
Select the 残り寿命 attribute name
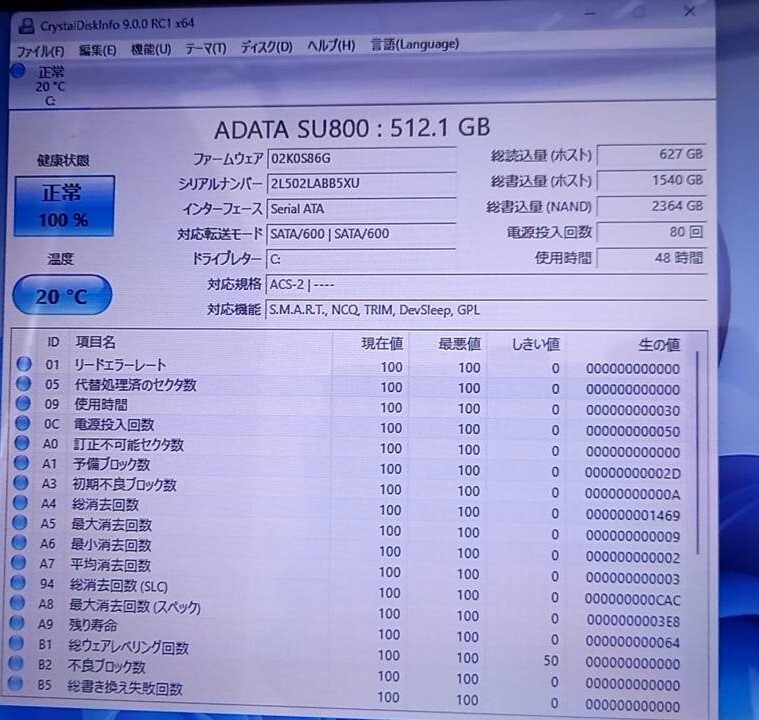pos(92,625)
